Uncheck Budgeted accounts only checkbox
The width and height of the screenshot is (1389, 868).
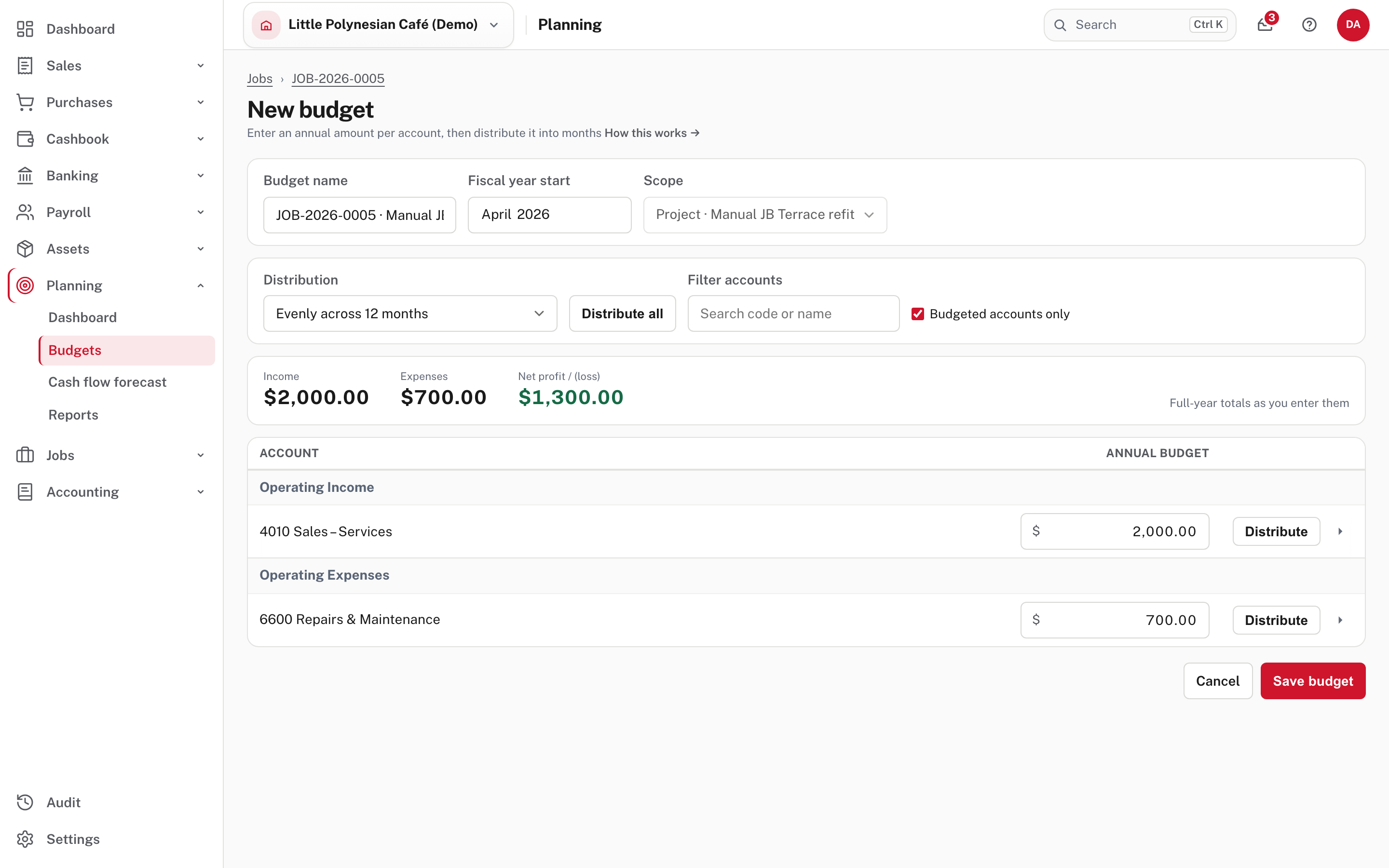pyautogui.click(x=918, y=314)
